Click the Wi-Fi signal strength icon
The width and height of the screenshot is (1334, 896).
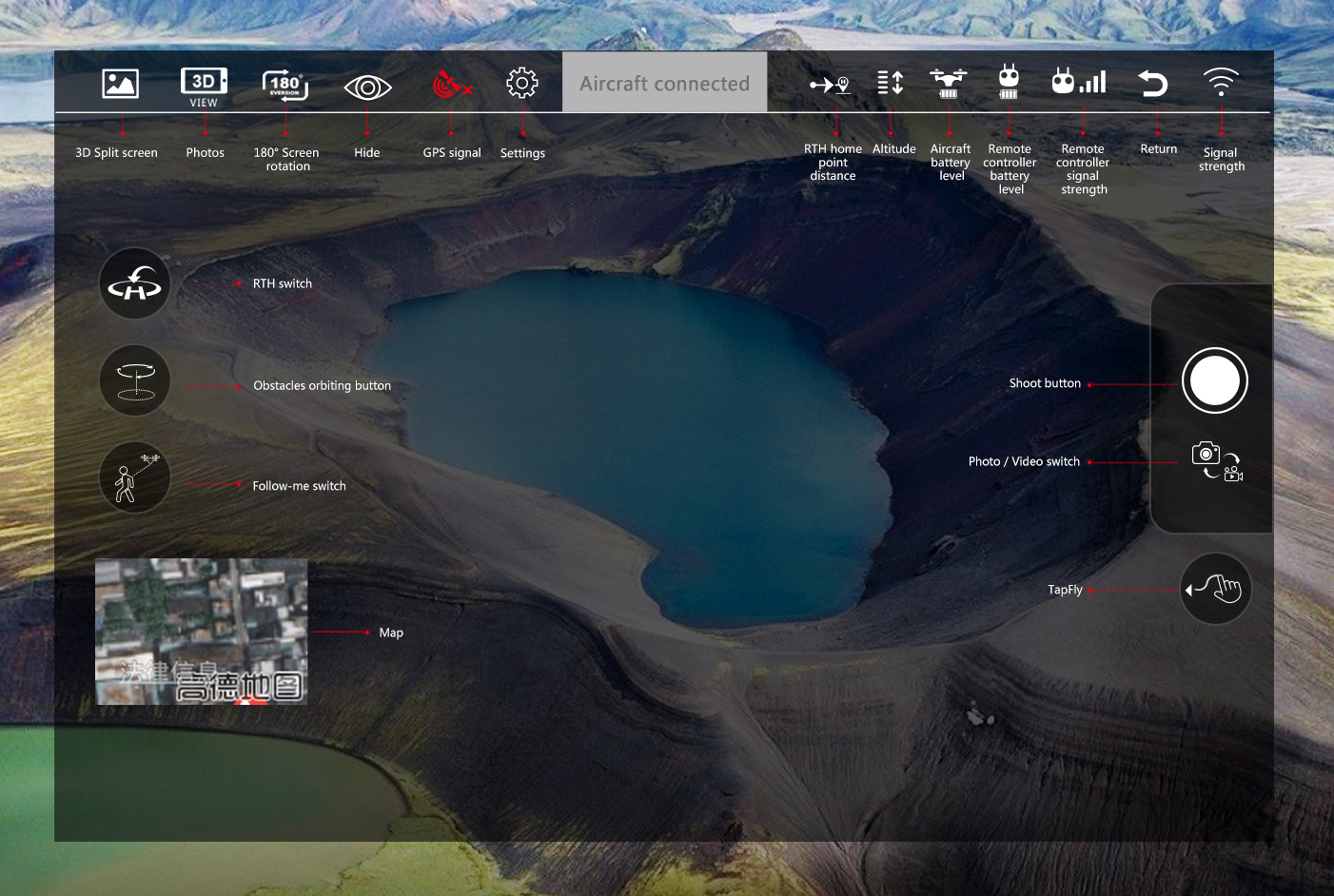click(x=1221, y=82)
